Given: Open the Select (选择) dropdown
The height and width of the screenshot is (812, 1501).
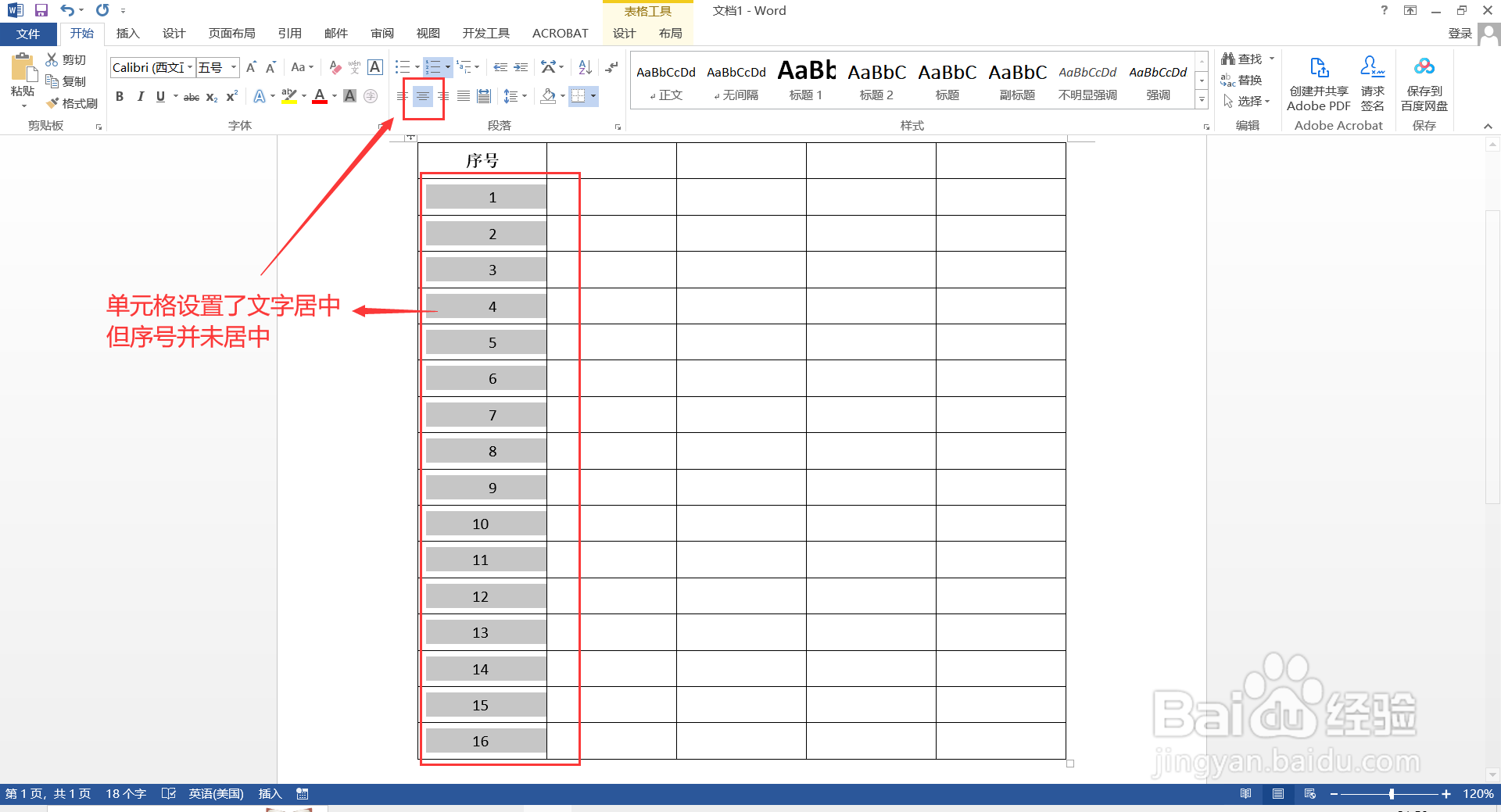Looking at the screenshot, I should [x=1248, y=102].
